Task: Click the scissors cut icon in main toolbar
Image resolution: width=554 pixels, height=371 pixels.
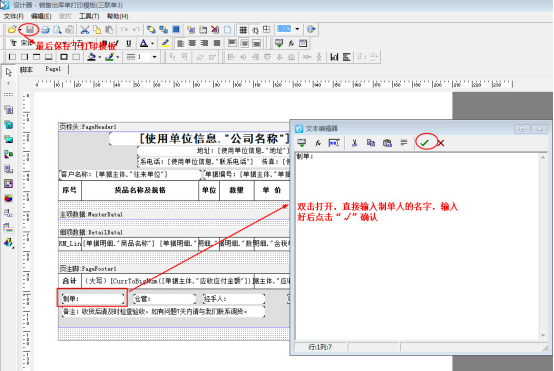Action: point(84,30)
